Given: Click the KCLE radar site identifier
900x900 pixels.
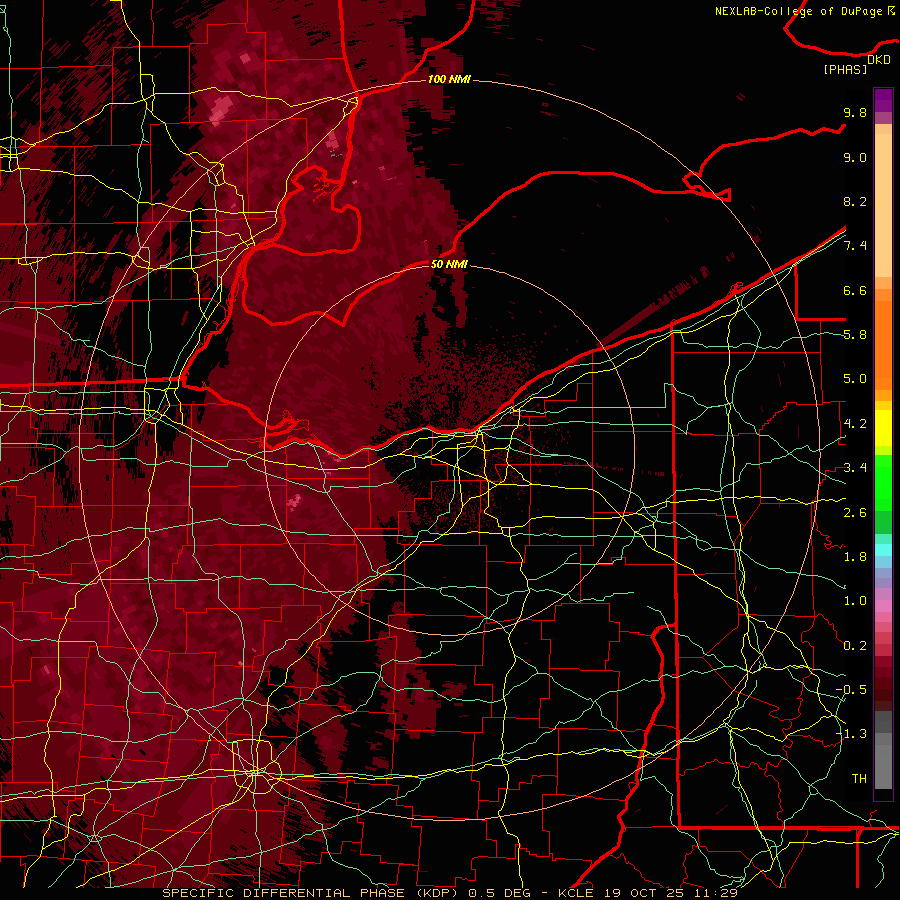Looking at the screenshot, I should click(576, 893).
